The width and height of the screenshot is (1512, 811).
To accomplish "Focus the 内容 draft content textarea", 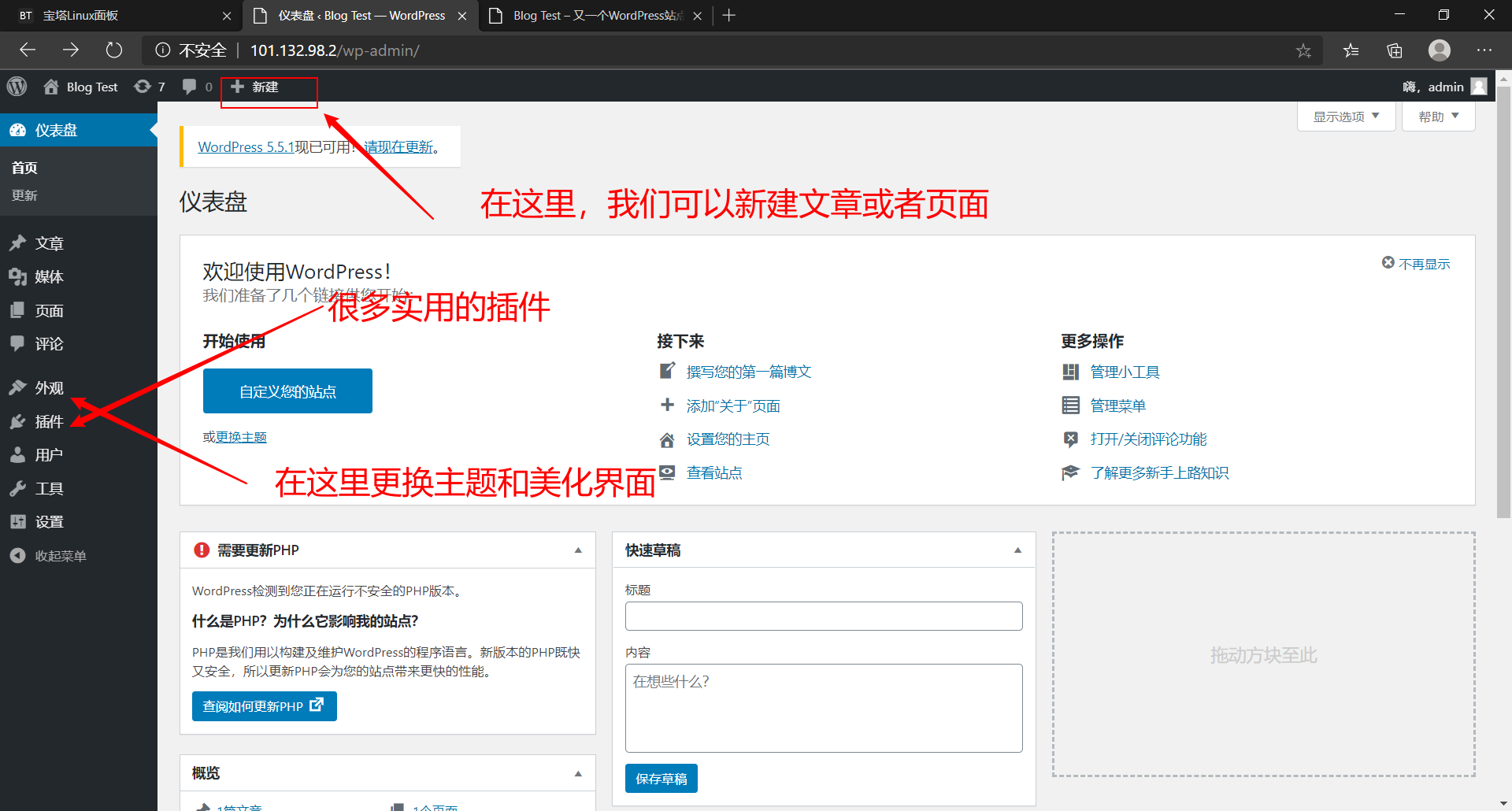I will [824, 708].
